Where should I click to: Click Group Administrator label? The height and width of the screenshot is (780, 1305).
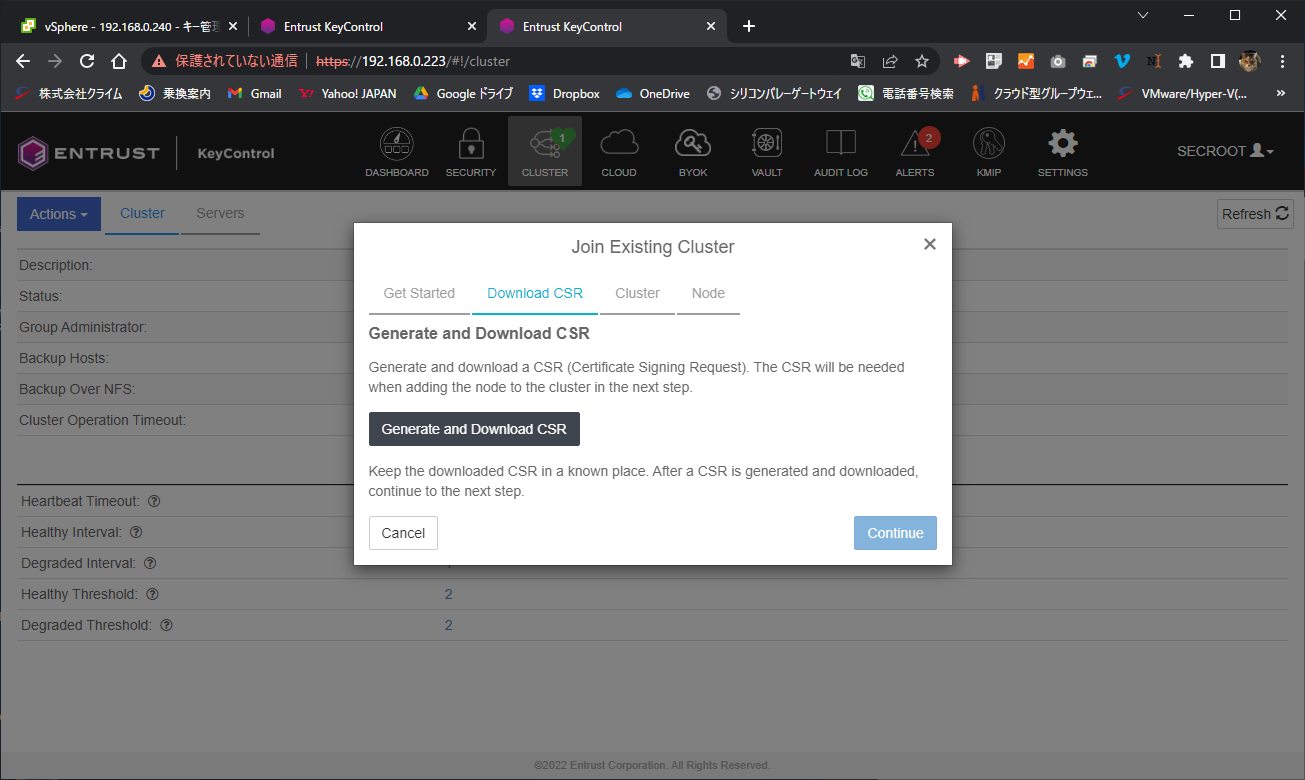[83, 327]
